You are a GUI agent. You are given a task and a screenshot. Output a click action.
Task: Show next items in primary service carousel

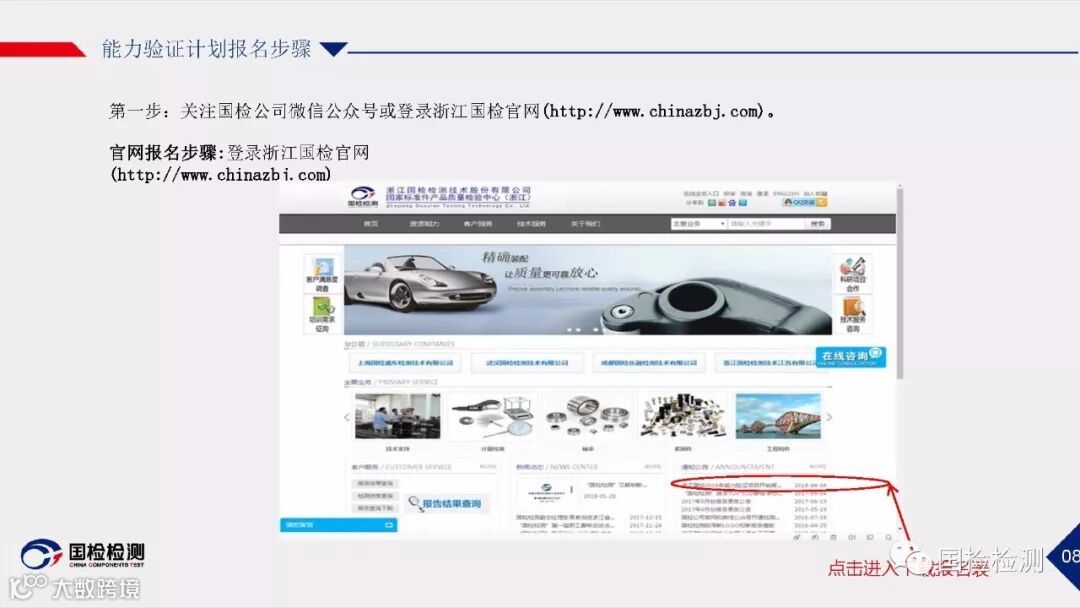(x=829, y=417)
